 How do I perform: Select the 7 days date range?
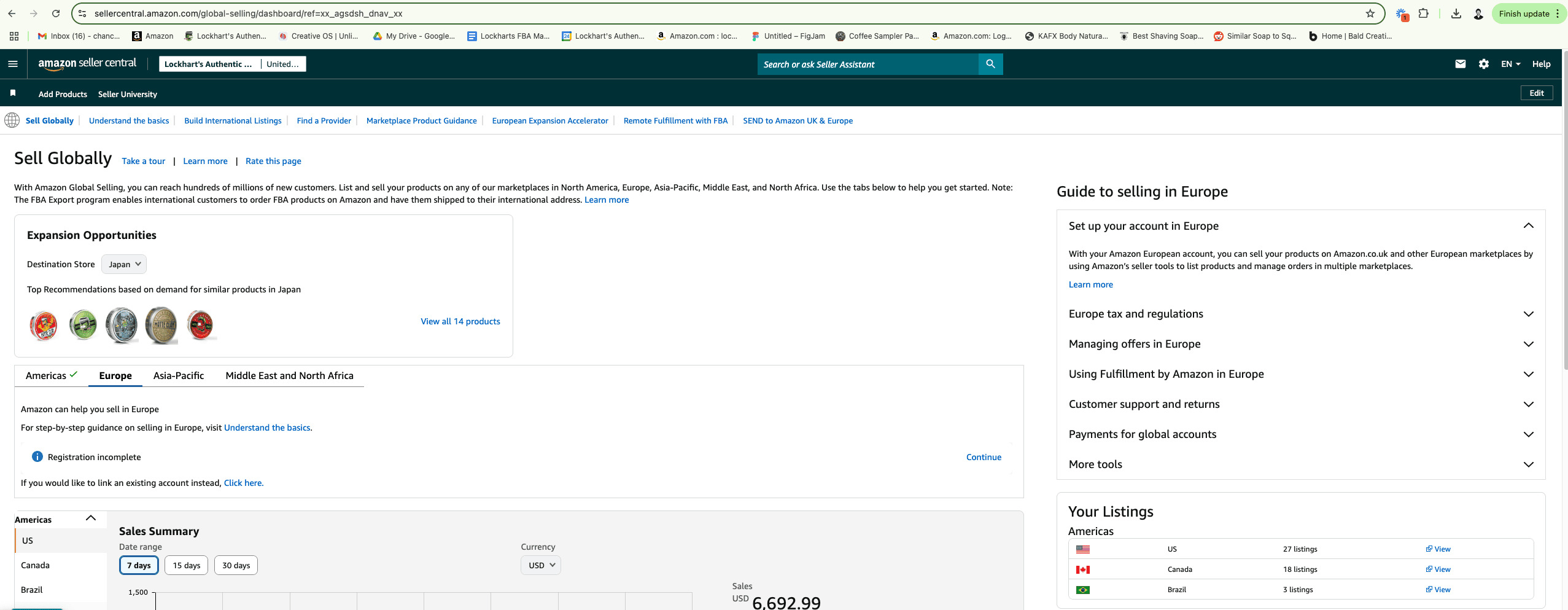(139, 565)
